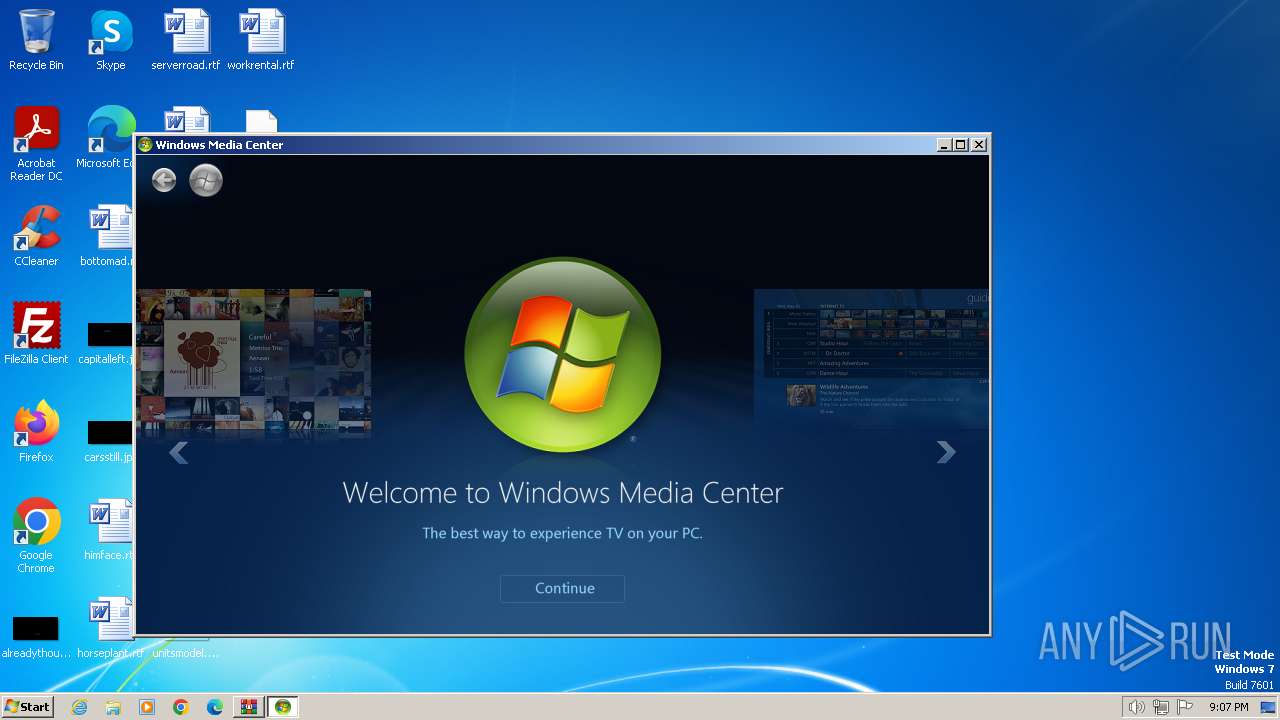Open the network tray icon

pyautogui.click(x=1161, y=707)
